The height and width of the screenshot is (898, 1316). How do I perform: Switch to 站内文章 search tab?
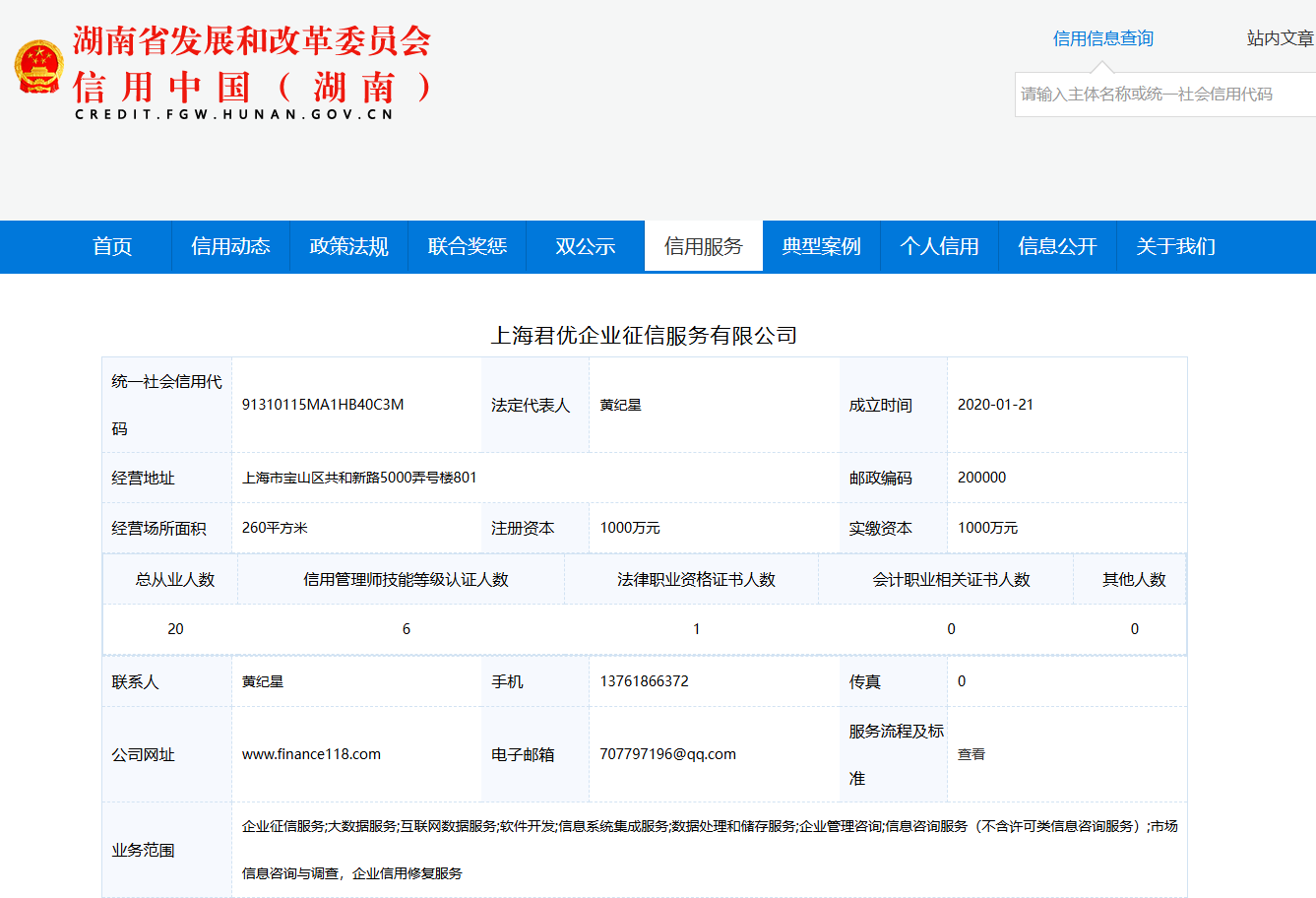coord(1280,38)
